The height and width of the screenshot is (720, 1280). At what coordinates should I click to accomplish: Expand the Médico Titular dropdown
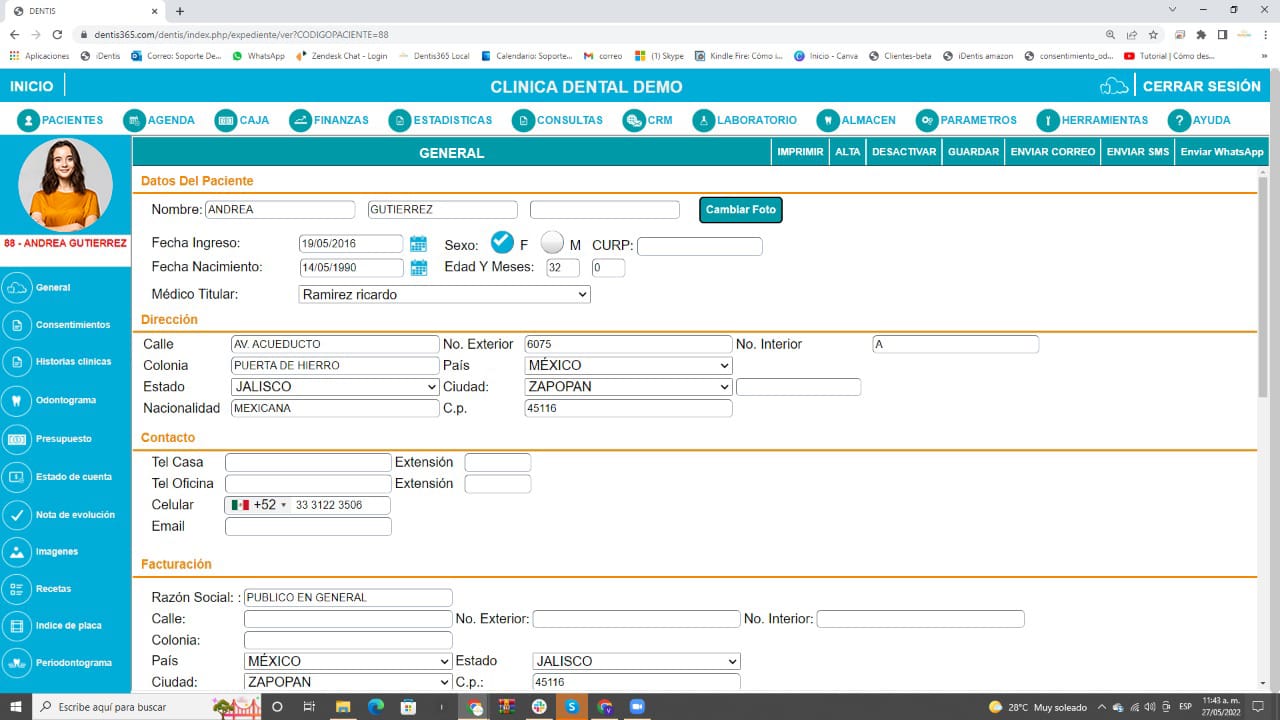(444, 295)
